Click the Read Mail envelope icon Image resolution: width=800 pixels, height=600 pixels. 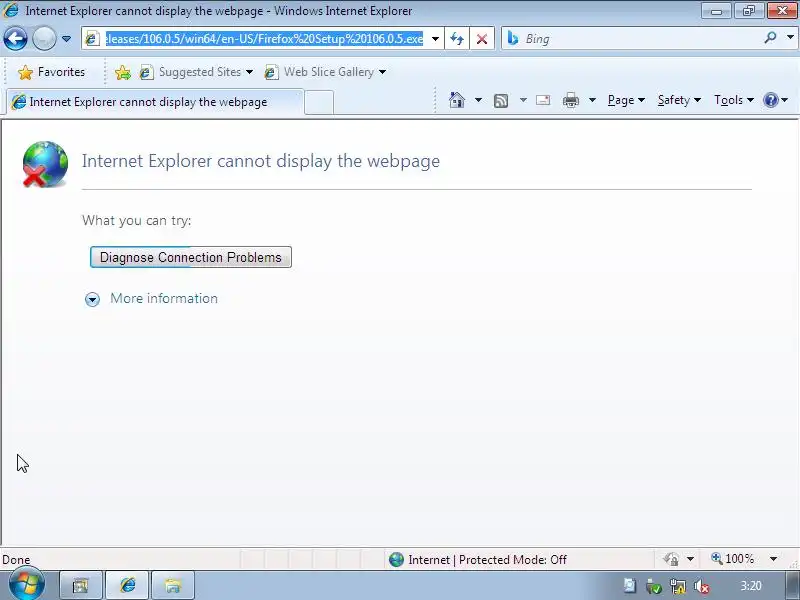[x=543, y=100]
